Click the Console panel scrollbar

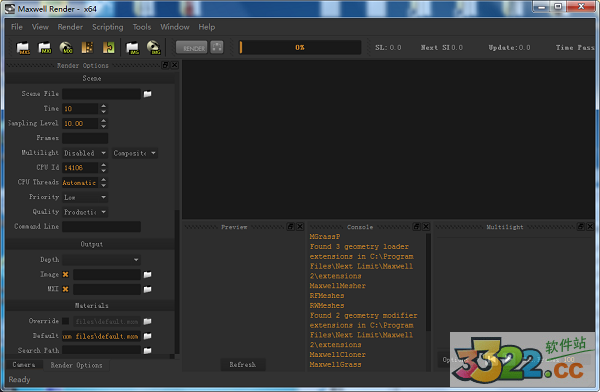[428, 283]
